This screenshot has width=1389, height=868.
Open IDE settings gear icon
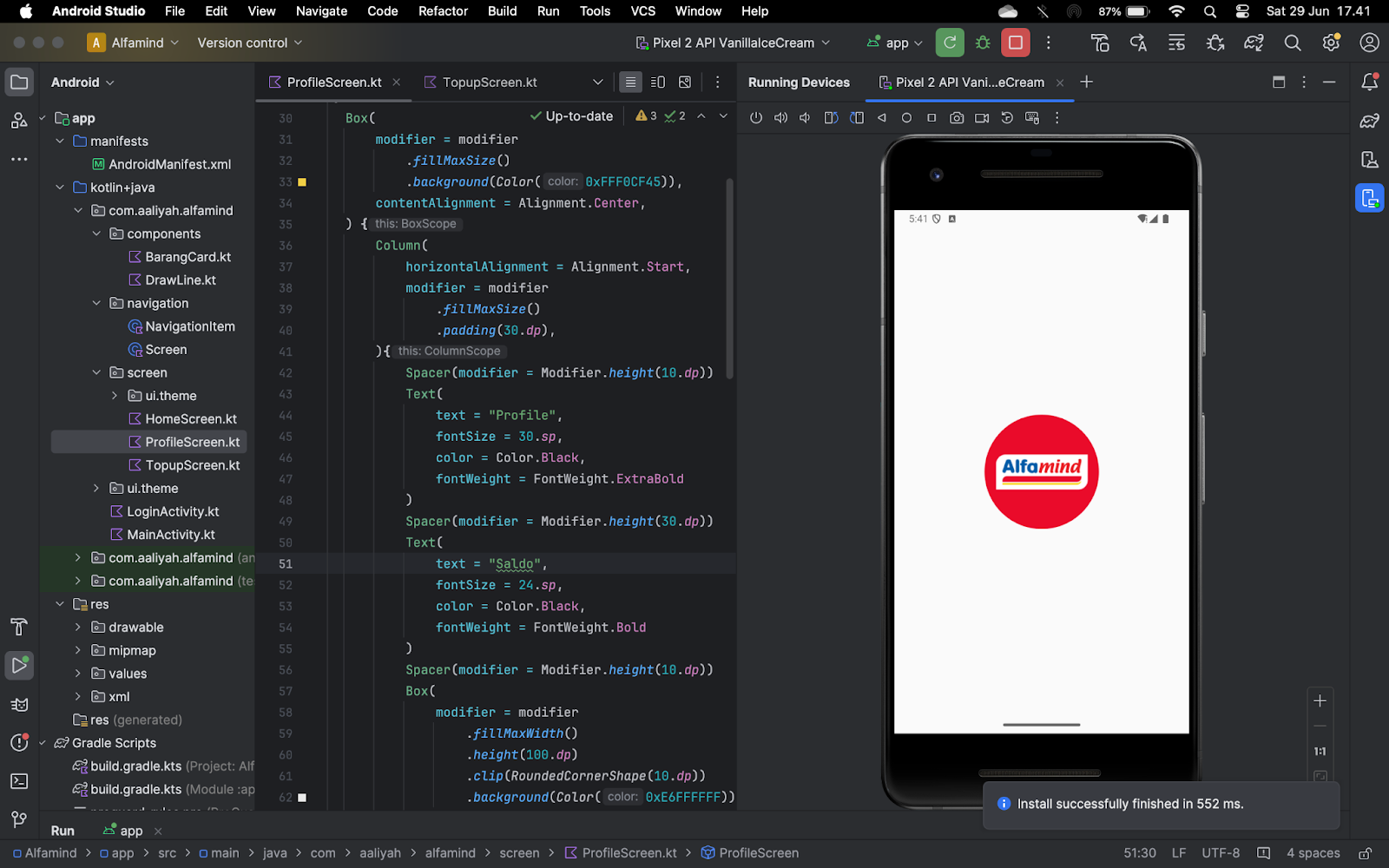pos(1331,43)
